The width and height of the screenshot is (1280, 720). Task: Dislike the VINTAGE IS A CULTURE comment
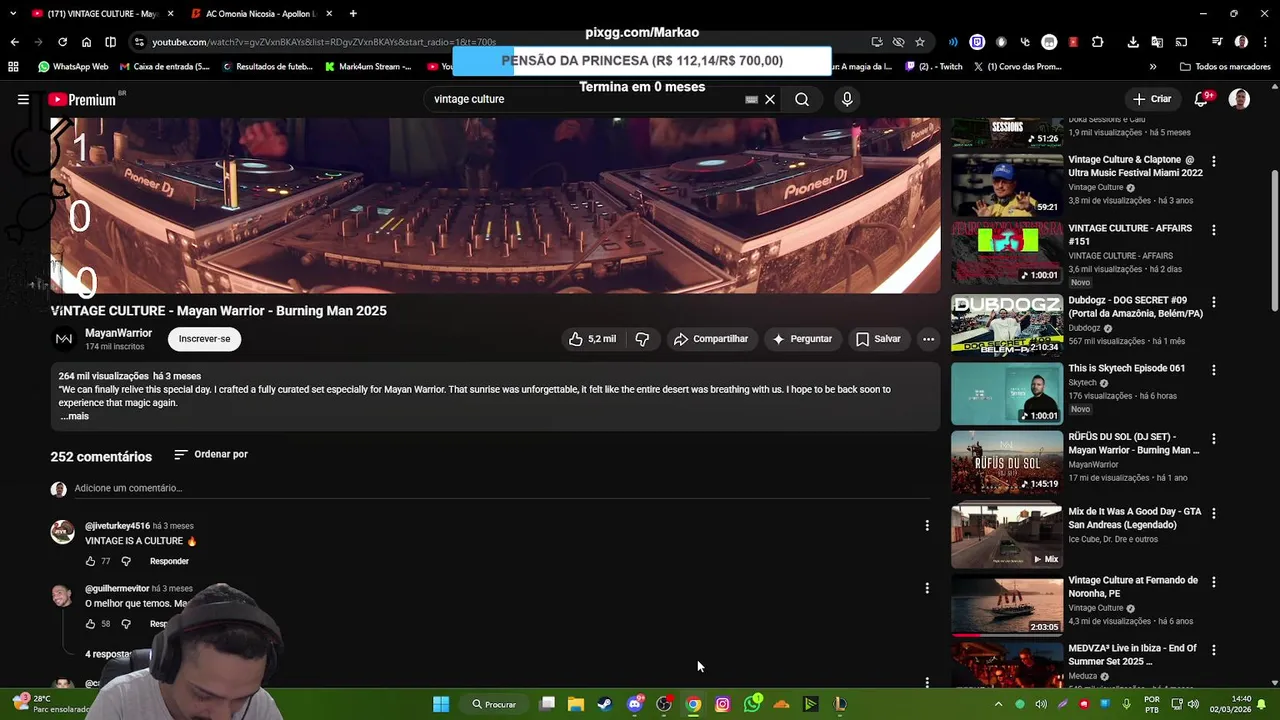pyautogui.click(x=126, y=561)
